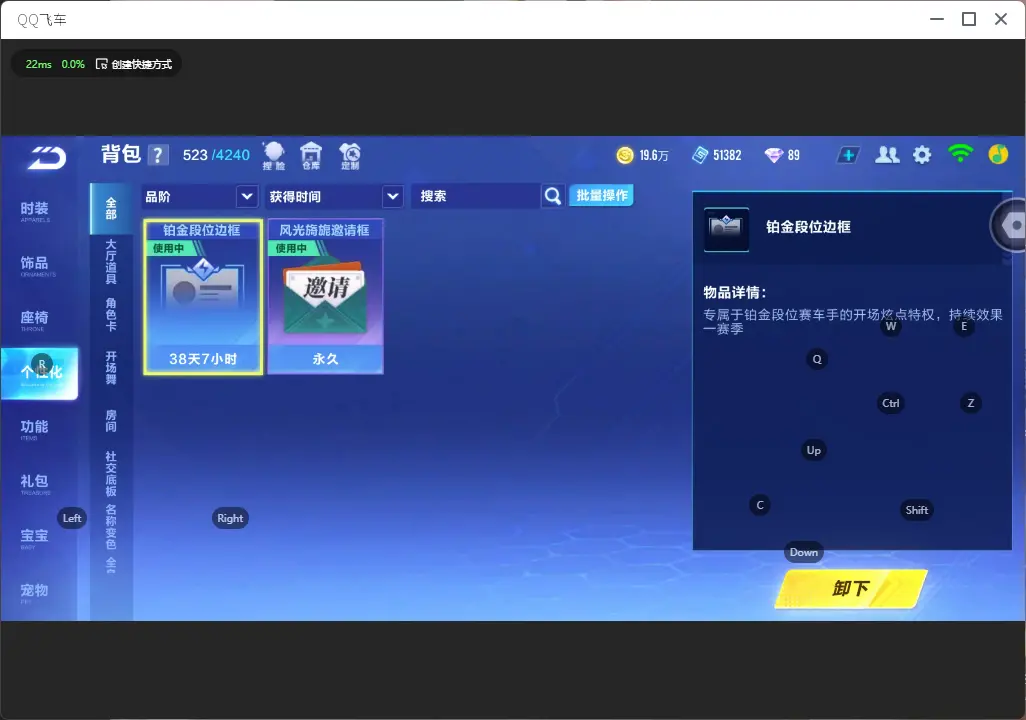Click the blue plus recharge button
1026x720 pixels.
pyautogui.click(x=848, y=155)
